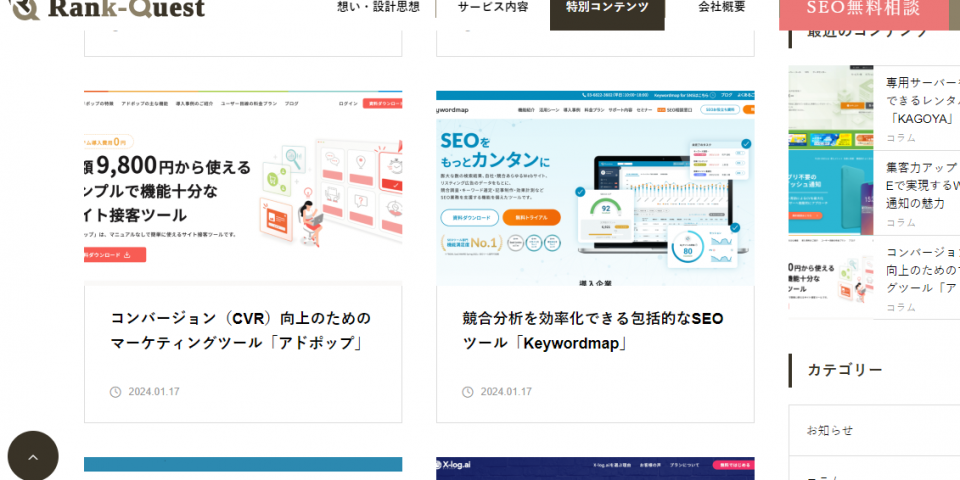Click the カテゴリー sidebar heading
This screenshot has width=960, height=480.
coord(845,370)
